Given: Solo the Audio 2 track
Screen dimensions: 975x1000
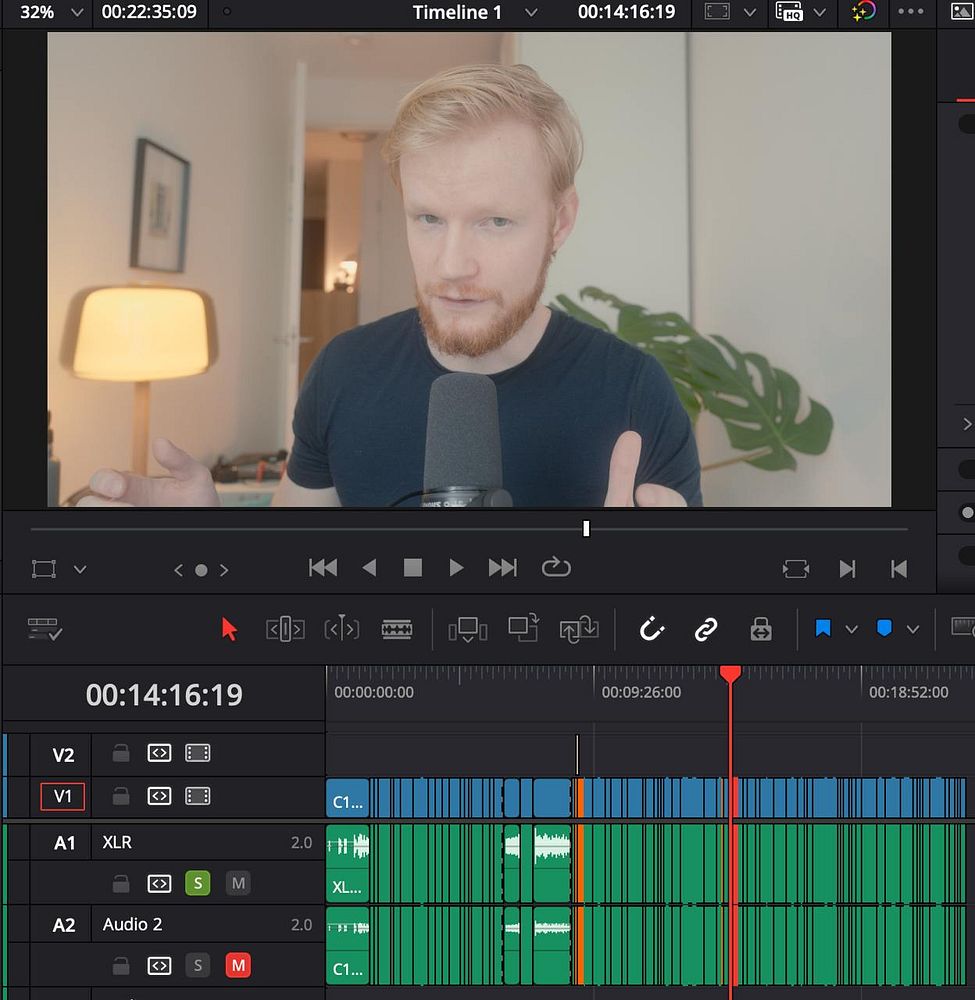Looking at the screenshot, I should click(198, 966).
